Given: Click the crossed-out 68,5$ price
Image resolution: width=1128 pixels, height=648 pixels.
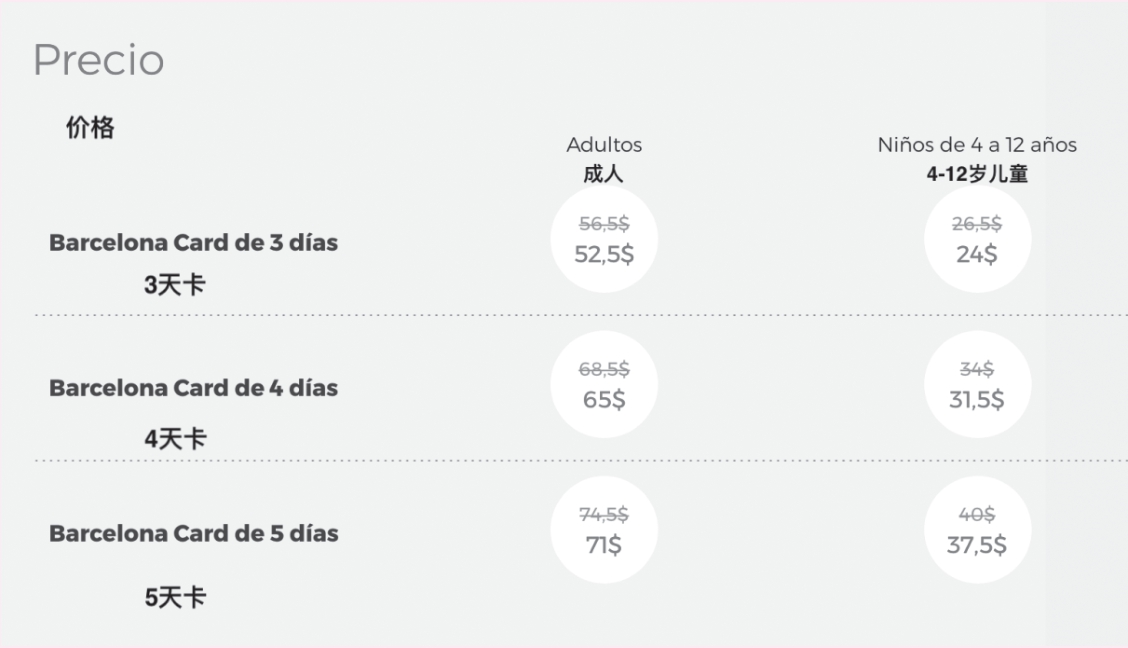Looking at the screenshot, I should click(x=604, y=370).
